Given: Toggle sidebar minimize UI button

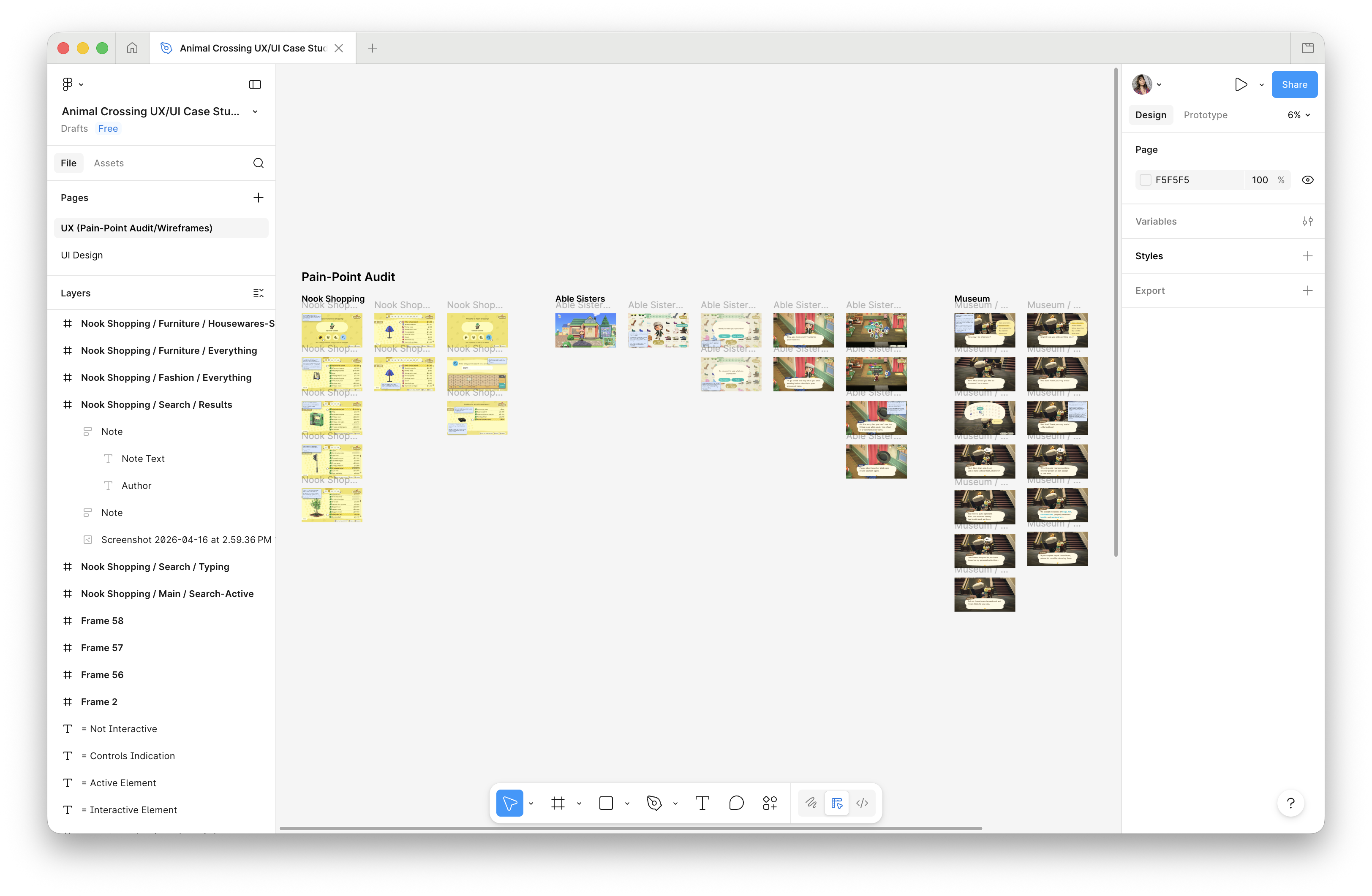Looking at the screenshot, I should pos(255,85).
